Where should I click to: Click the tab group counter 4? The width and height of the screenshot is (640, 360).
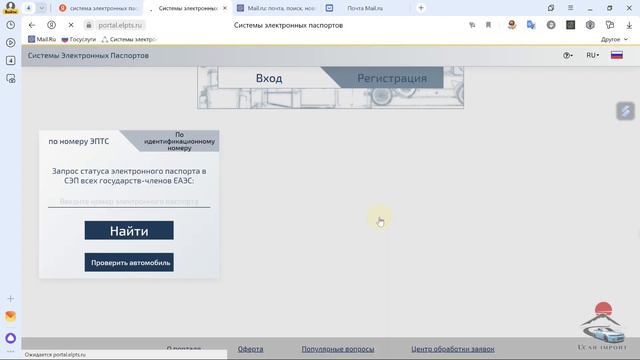click(28, 8)
